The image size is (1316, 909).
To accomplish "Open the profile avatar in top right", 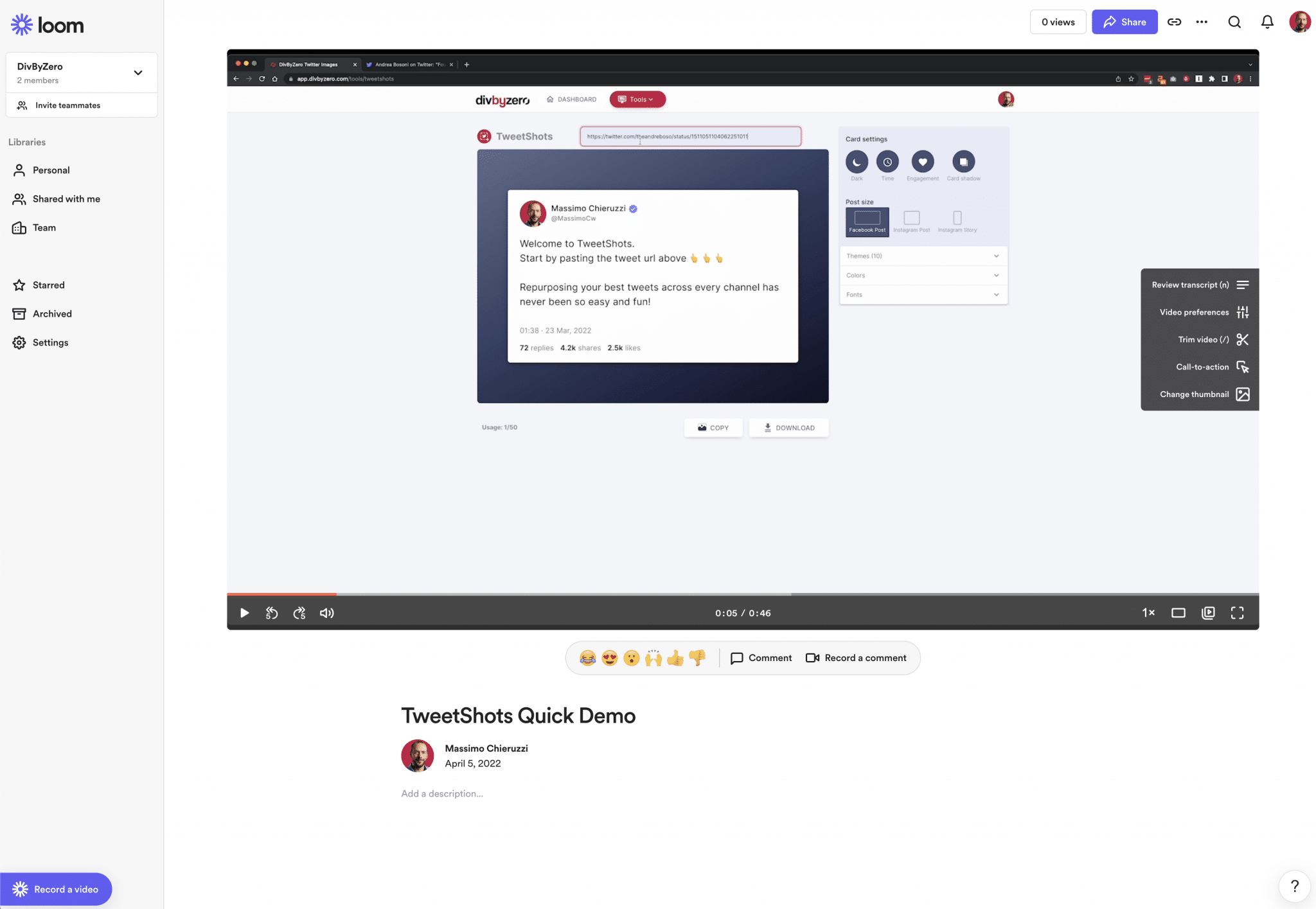I will [1300, 22].
